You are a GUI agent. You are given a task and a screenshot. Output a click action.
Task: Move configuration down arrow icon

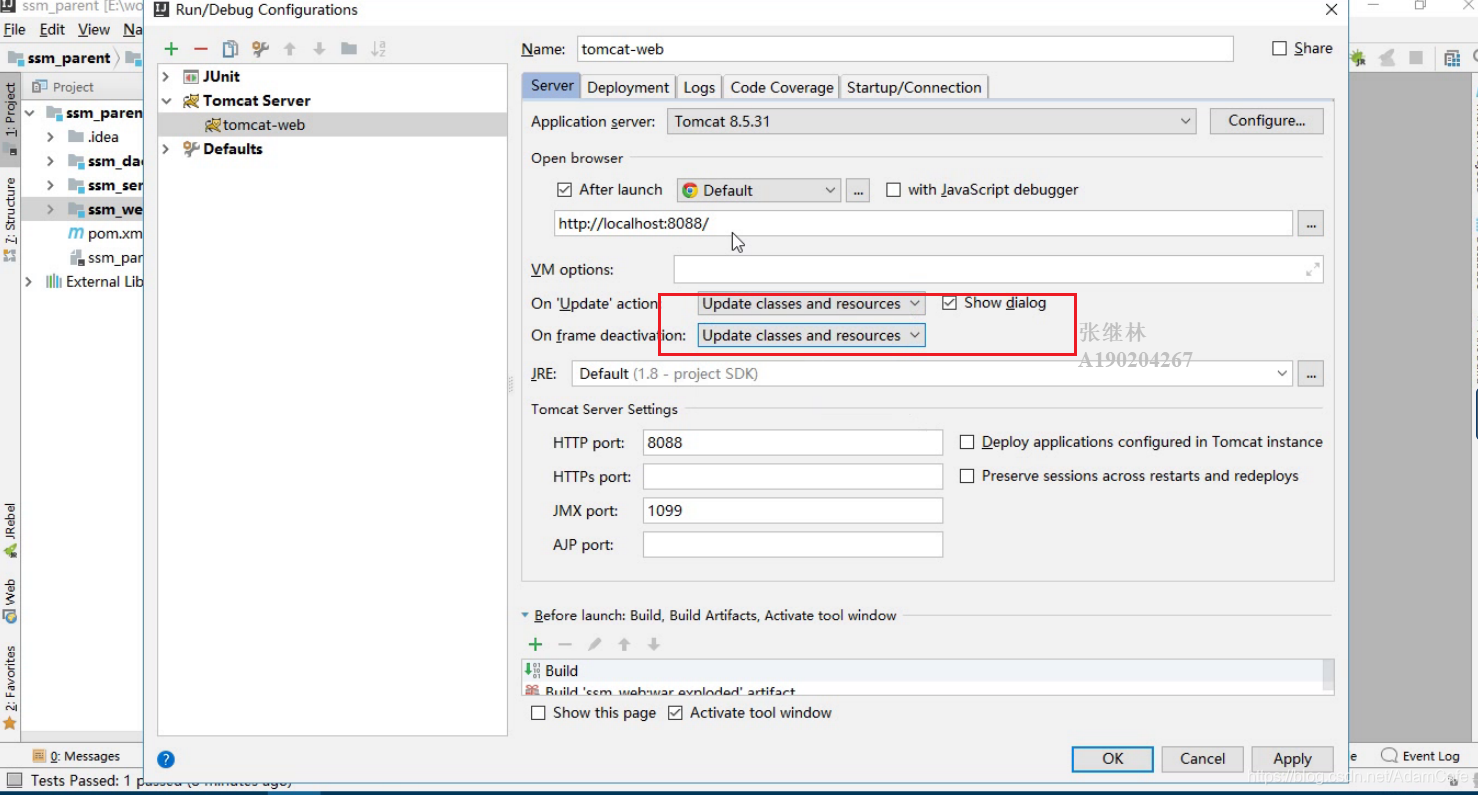tap(319, 49)
